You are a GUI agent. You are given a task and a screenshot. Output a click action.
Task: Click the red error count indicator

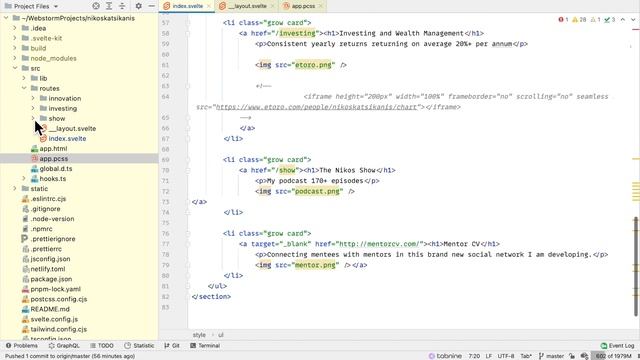click(x=563, y=20)
